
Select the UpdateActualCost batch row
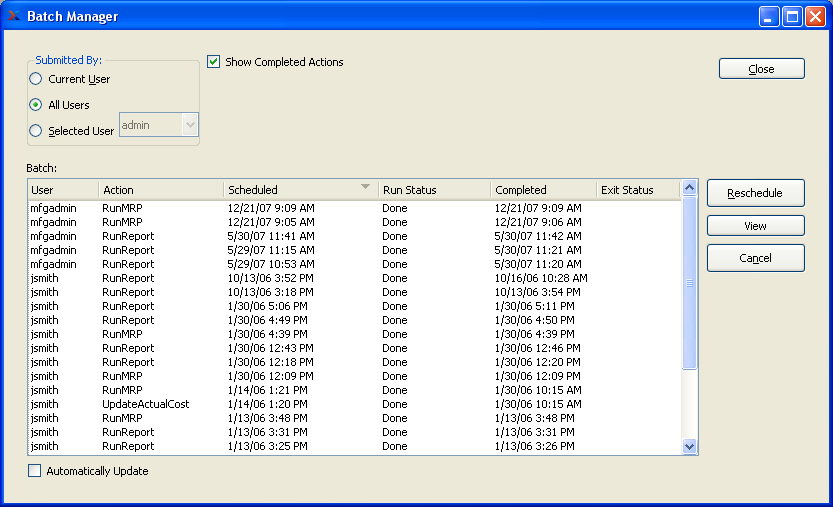(145, 404)
